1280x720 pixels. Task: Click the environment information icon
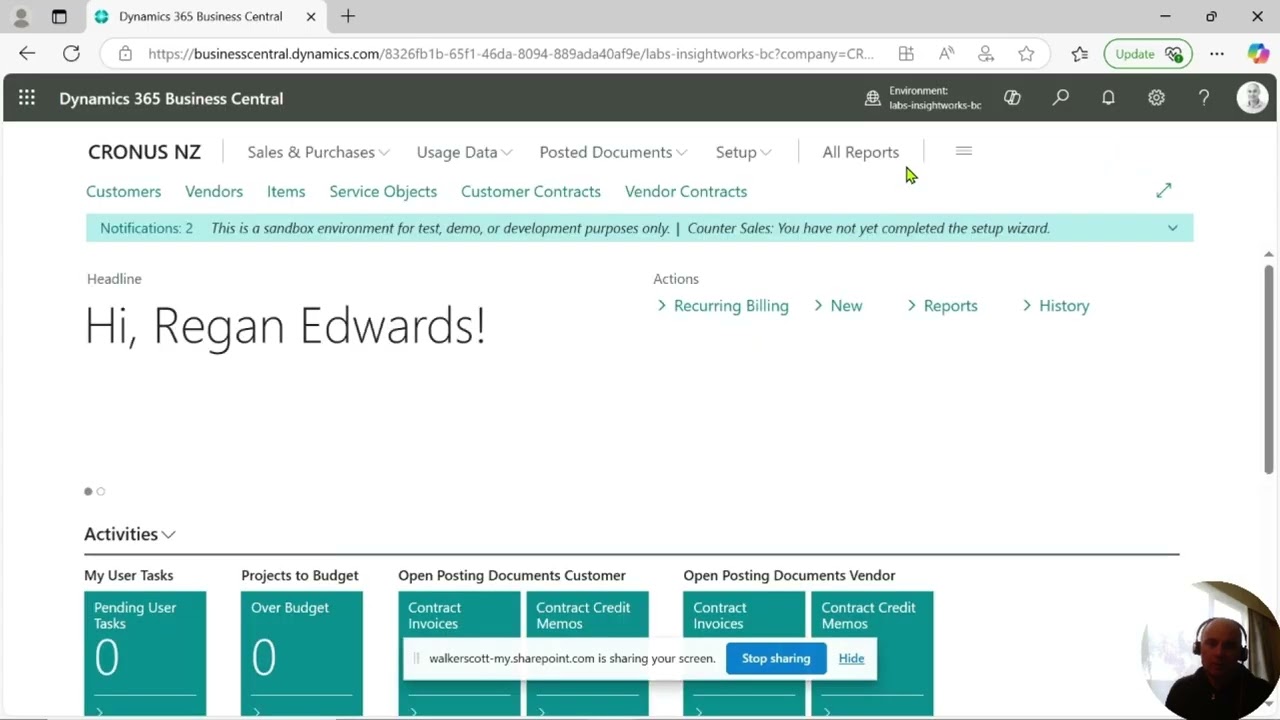coord(873,98)
